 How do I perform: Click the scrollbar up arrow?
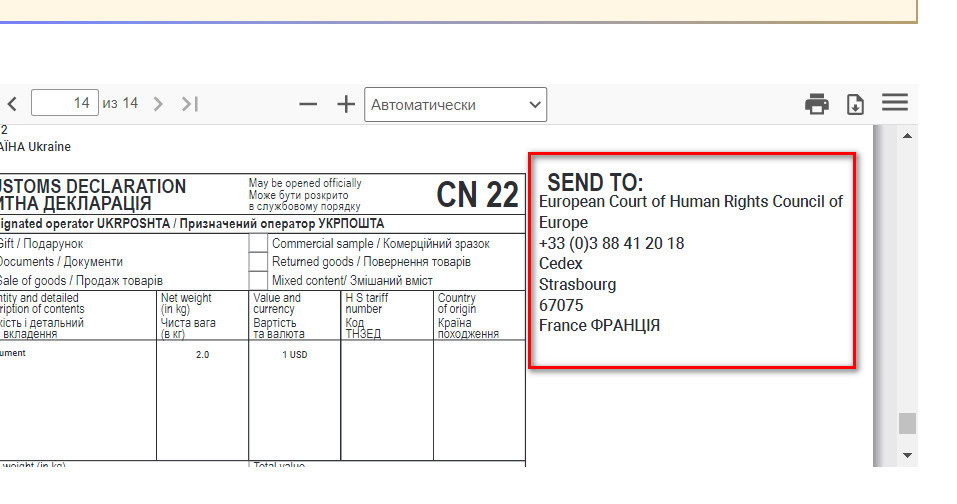[907, 135]
